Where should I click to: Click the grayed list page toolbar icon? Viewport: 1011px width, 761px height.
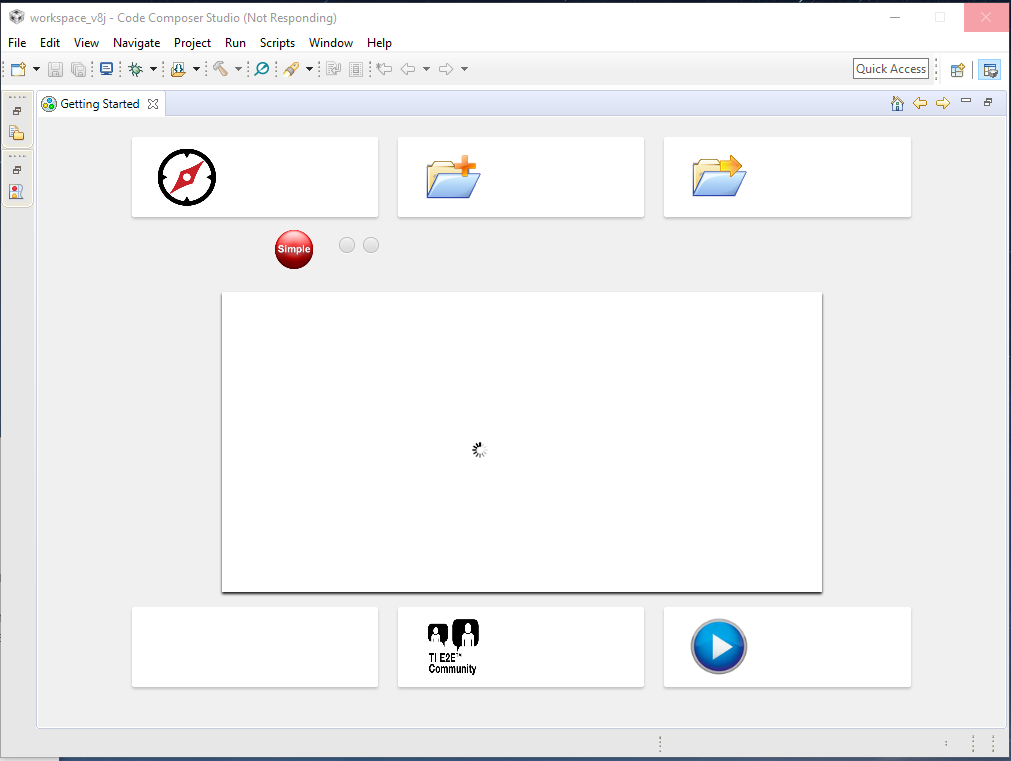(356, 69)
